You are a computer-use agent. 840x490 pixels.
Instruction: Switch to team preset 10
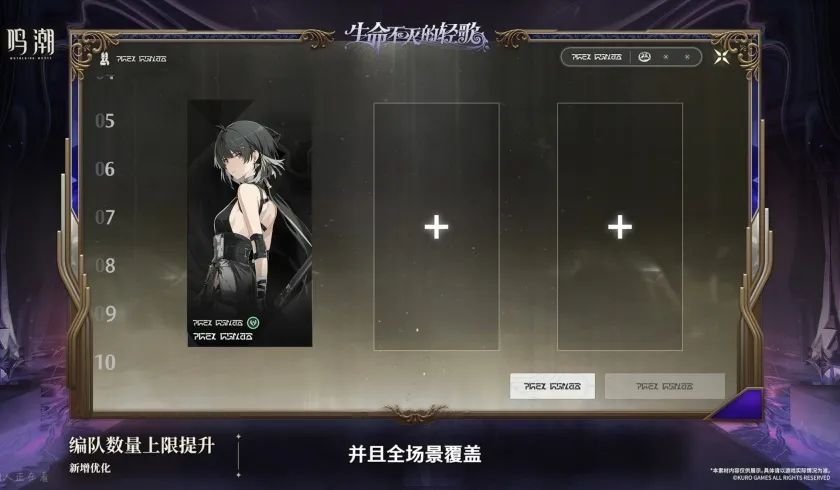tap(105, 363)
